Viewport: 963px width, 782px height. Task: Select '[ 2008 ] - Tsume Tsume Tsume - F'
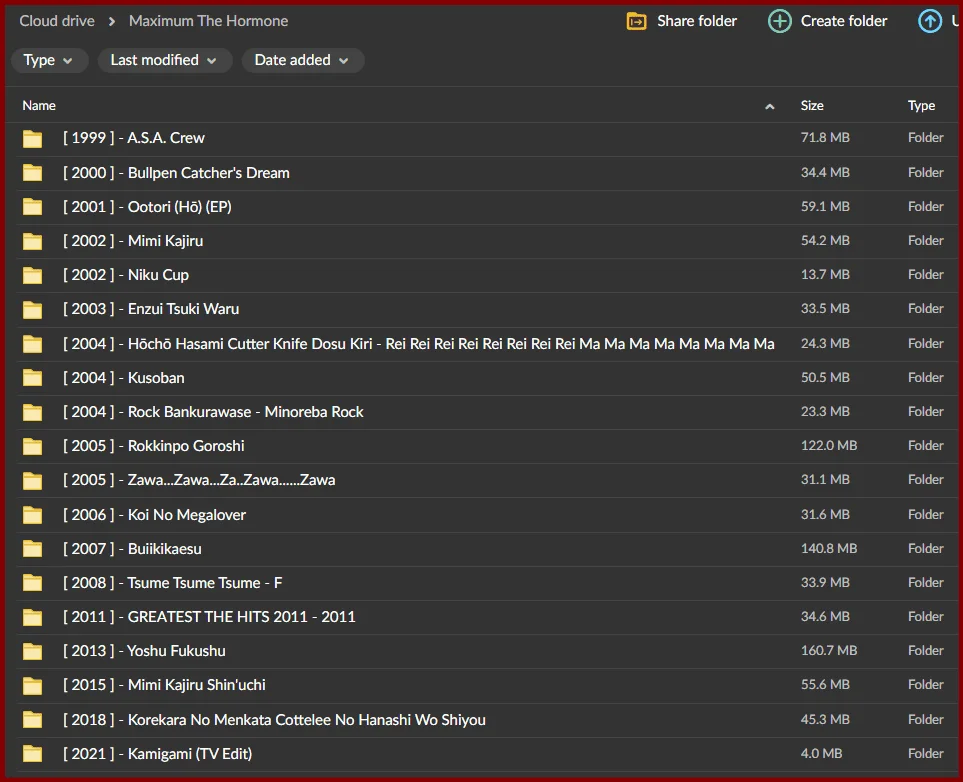click(172, 583)
